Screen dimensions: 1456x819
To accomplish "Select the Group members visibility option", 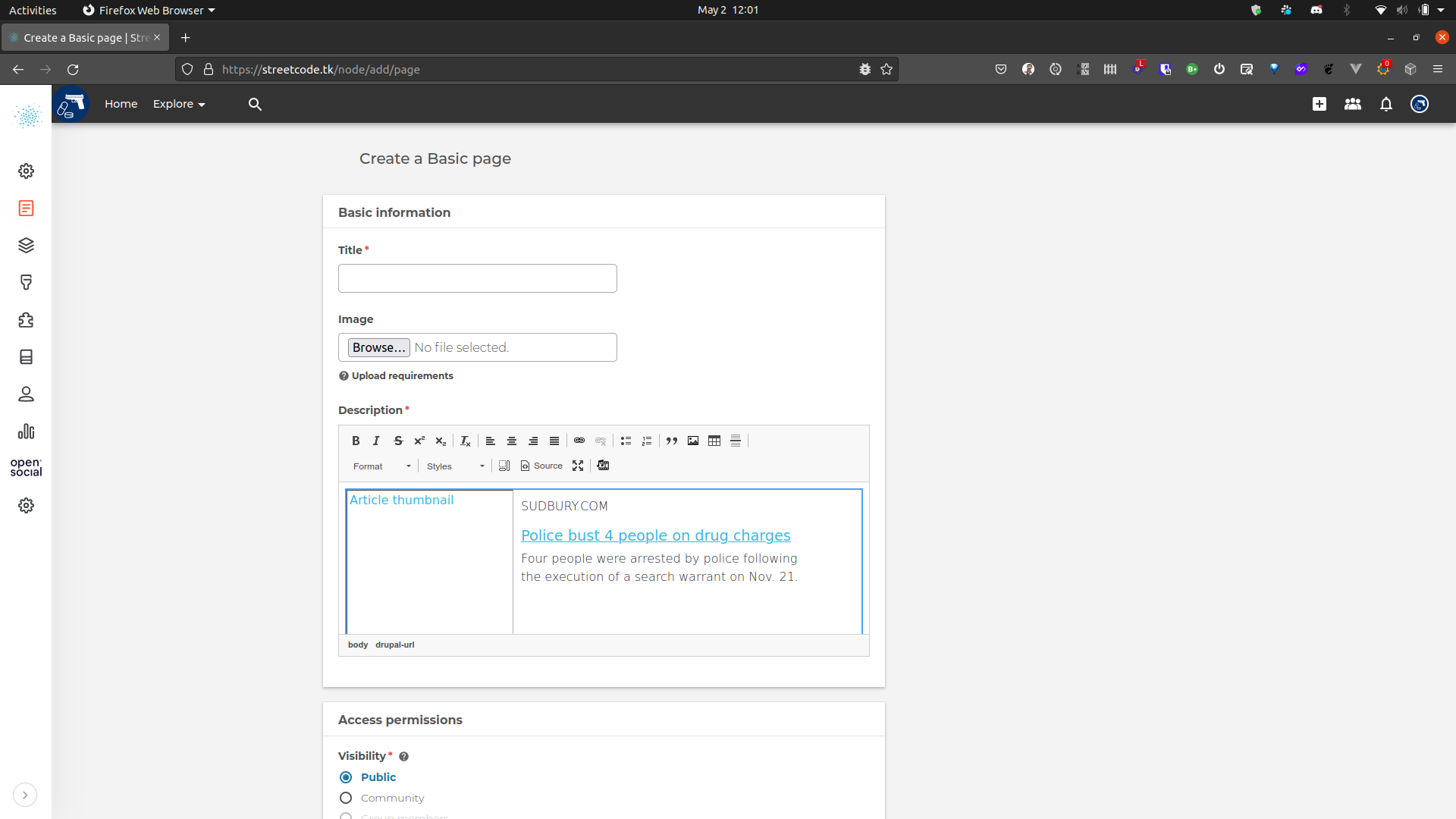I will (347, 816).
